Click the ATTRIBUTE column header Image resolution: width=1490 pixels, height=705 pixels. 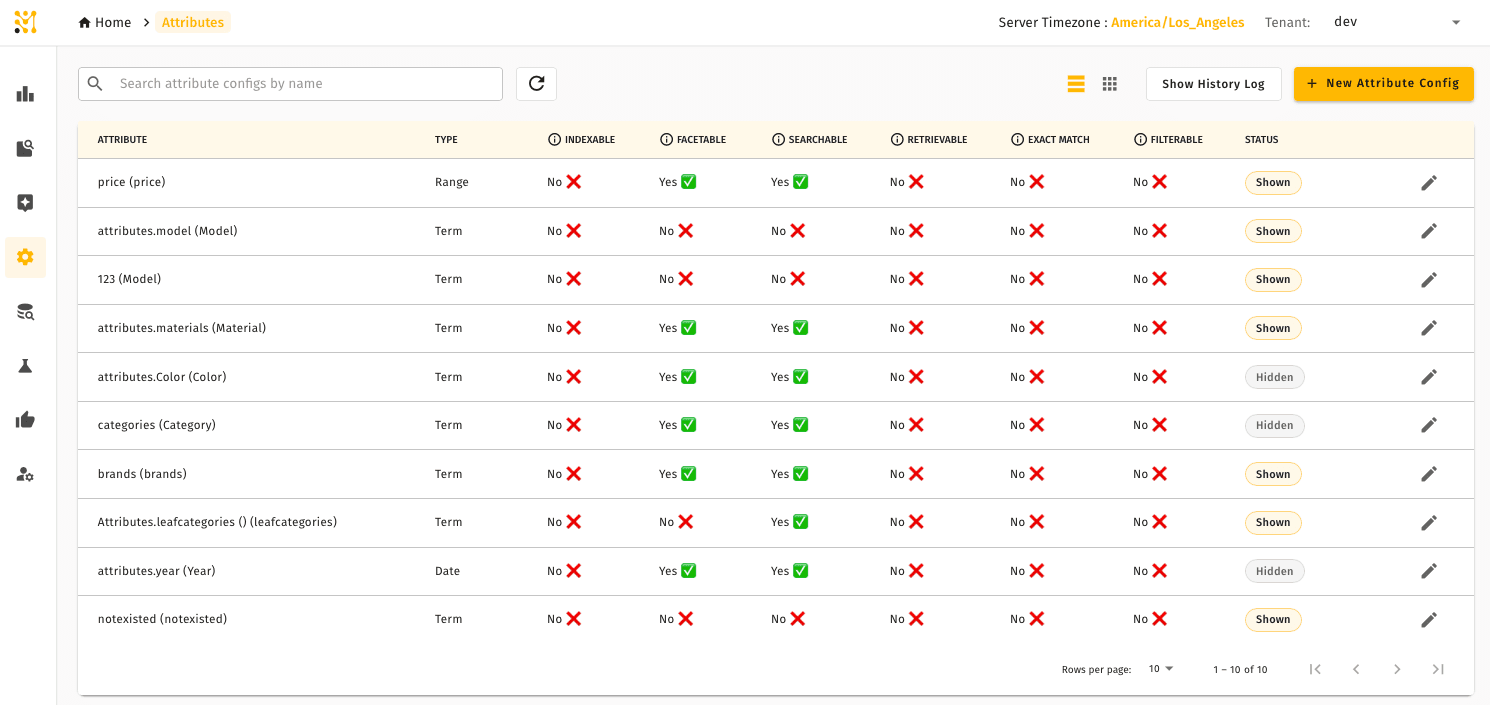[122, 140]
